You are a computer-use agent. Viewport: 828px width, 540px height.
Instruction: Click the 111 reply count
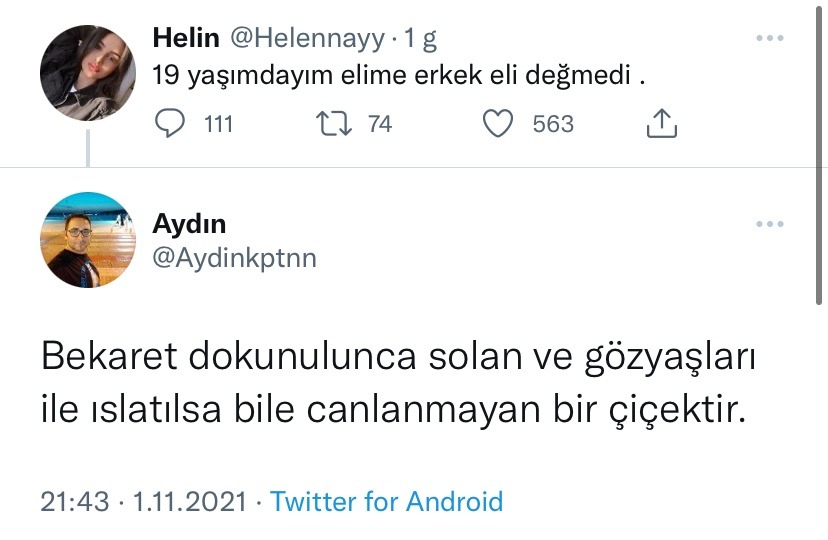pyautogui.click(x=218, y=124)
